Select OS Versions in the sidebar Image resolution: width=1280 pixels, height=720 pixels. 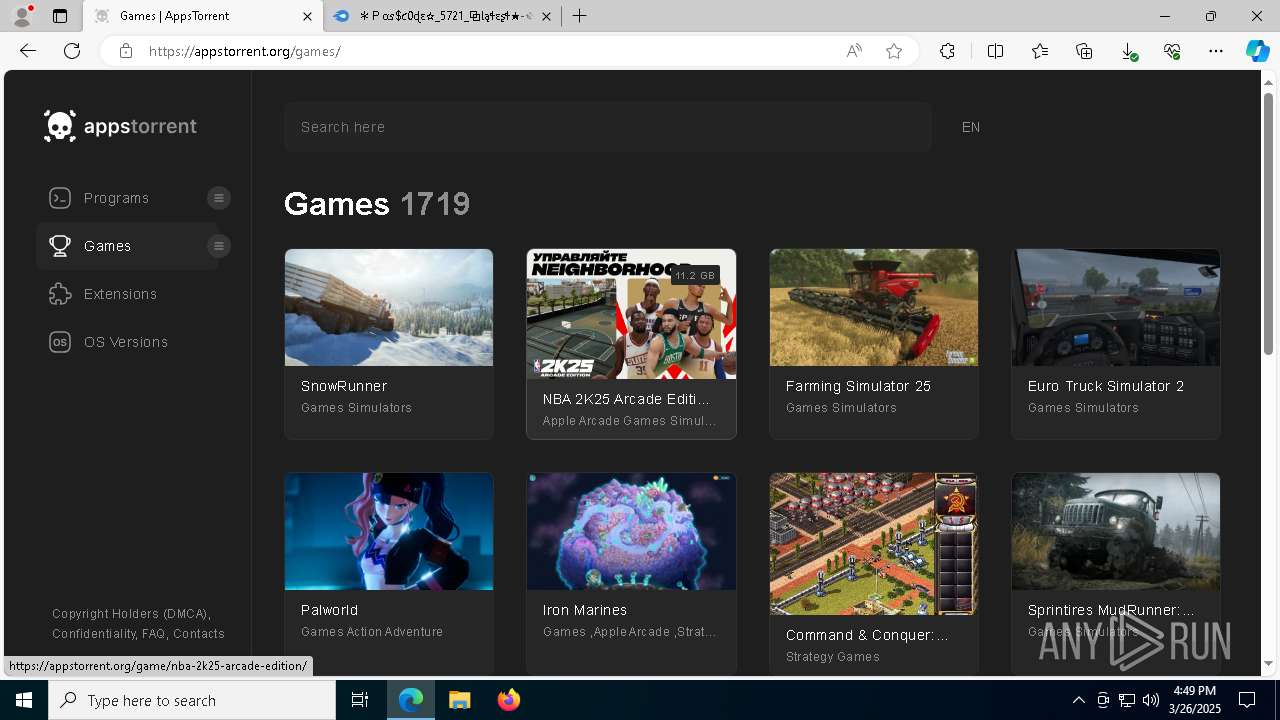pyautogui.click(x=126, y=342)
